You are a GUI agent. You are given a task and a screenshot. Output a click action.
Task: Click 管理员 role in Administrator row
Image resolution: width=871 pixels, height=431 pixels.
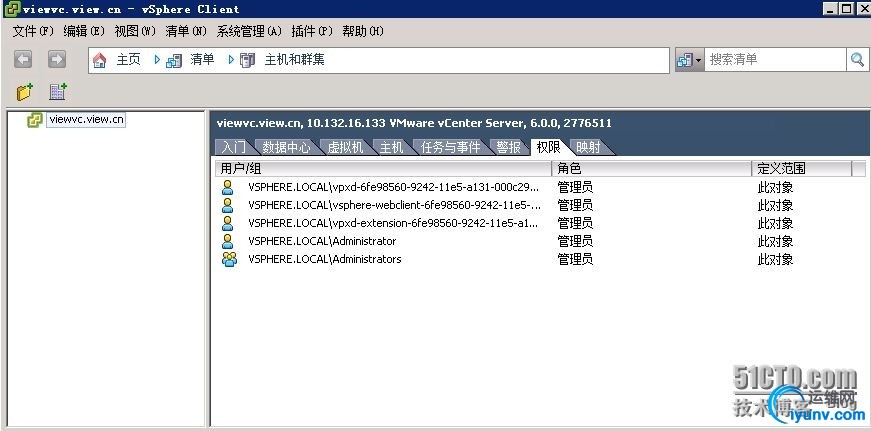click(575, 241)
